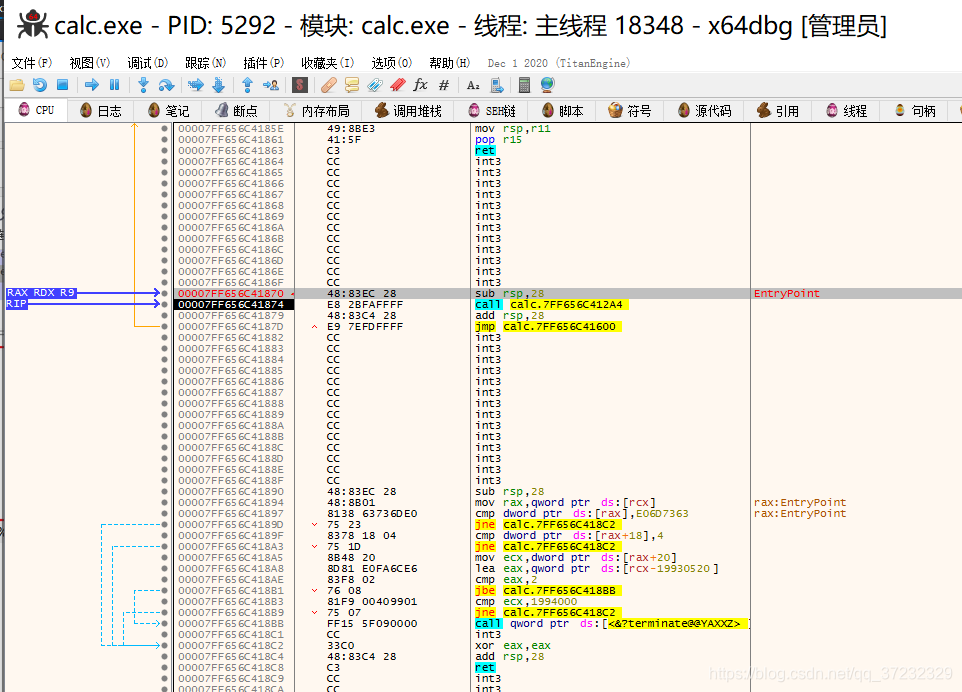Click the Step over toolbar icon
Image resolution: width=962 pixels, height=692 pixels.
(x=166, y=85)
